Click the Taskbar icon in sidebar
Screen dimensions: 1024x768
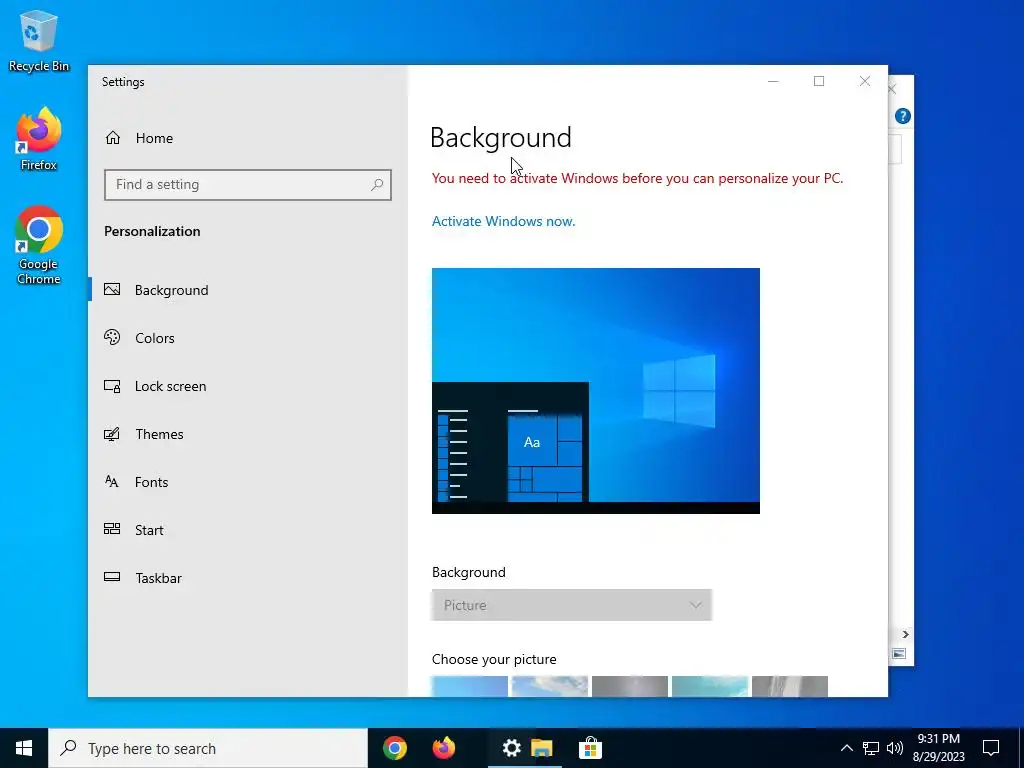coord(112,577)
